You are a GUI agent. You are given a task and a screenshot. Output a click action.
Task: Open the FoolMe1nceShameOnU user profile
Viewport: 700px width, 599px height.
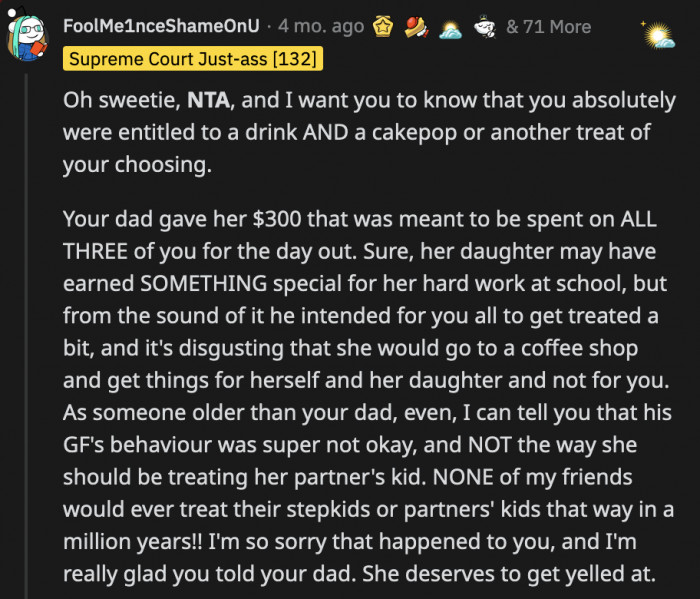pos(161,27)
